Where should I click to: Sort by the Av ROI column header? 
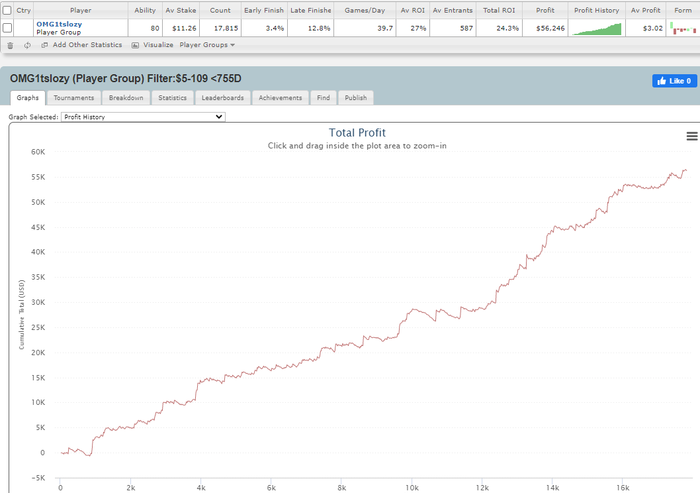tap(412, 10)
